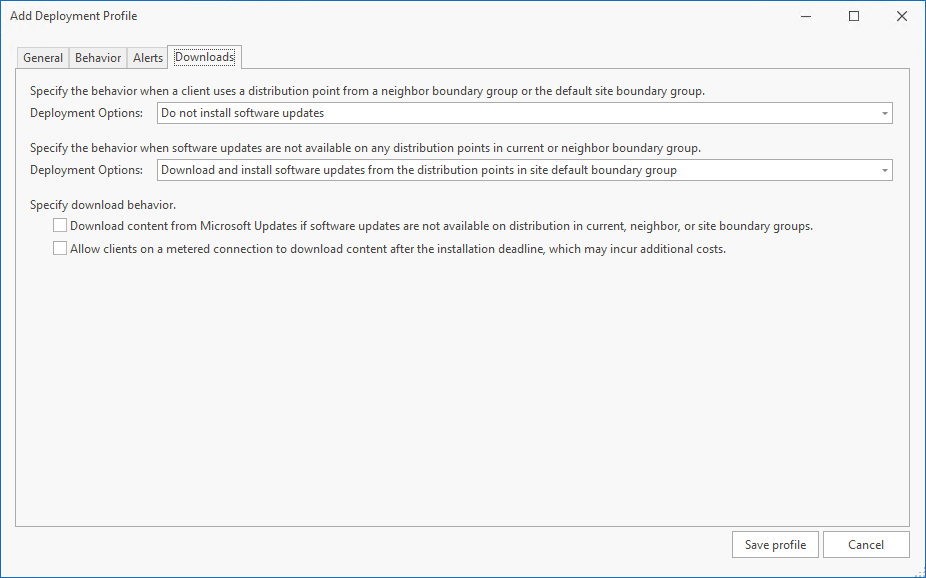Screen dimensions: 926x578
Task: Enable downloading content from Microsoft Updates
Action: 61,226
